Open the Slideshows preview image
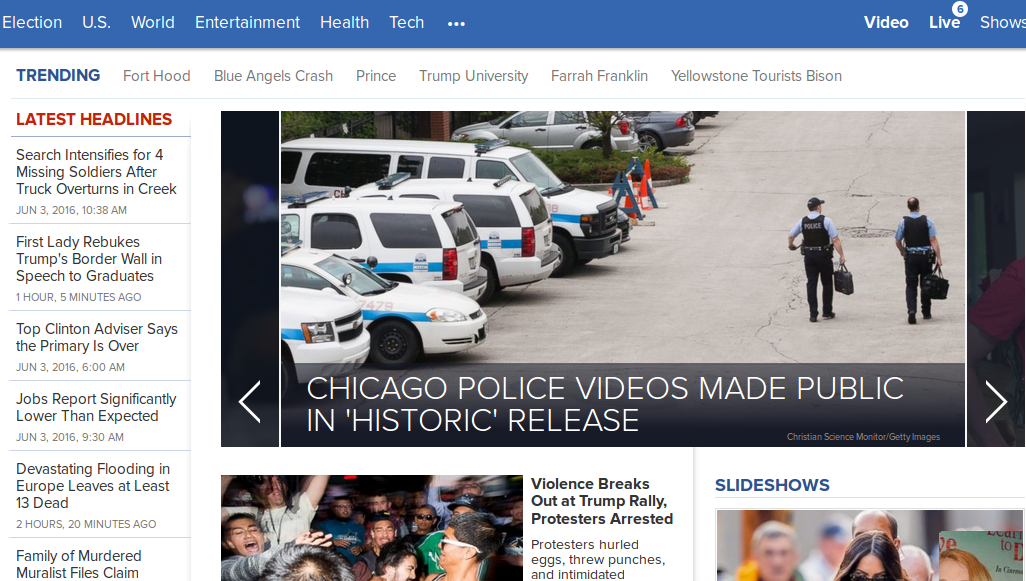 click(868, 545)
